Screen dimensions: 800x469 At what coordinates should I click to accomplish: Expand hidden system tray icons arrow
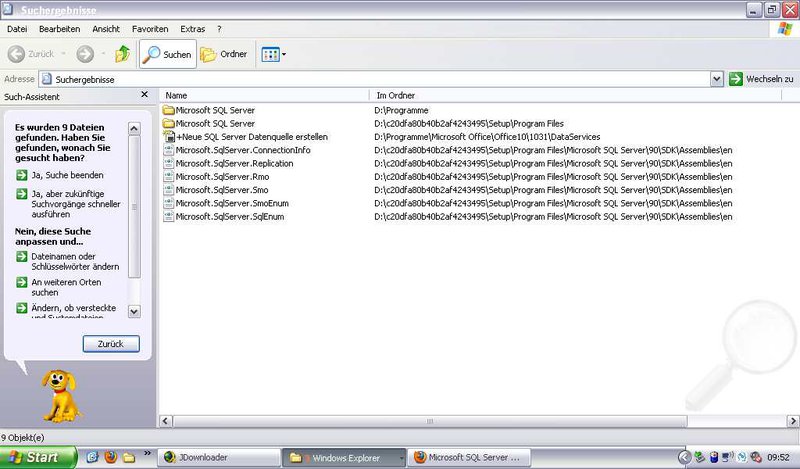pyautogui.click(x=684, y=457)
